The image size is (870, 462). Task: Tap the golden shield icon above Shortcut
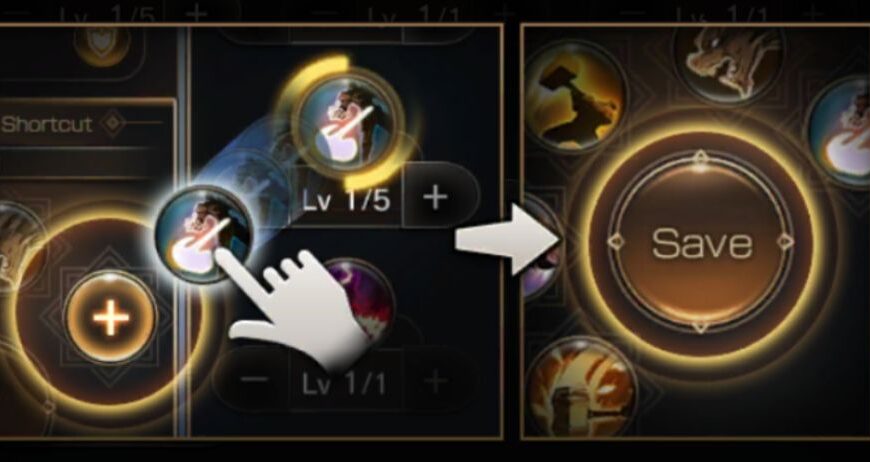pos(102,43)
